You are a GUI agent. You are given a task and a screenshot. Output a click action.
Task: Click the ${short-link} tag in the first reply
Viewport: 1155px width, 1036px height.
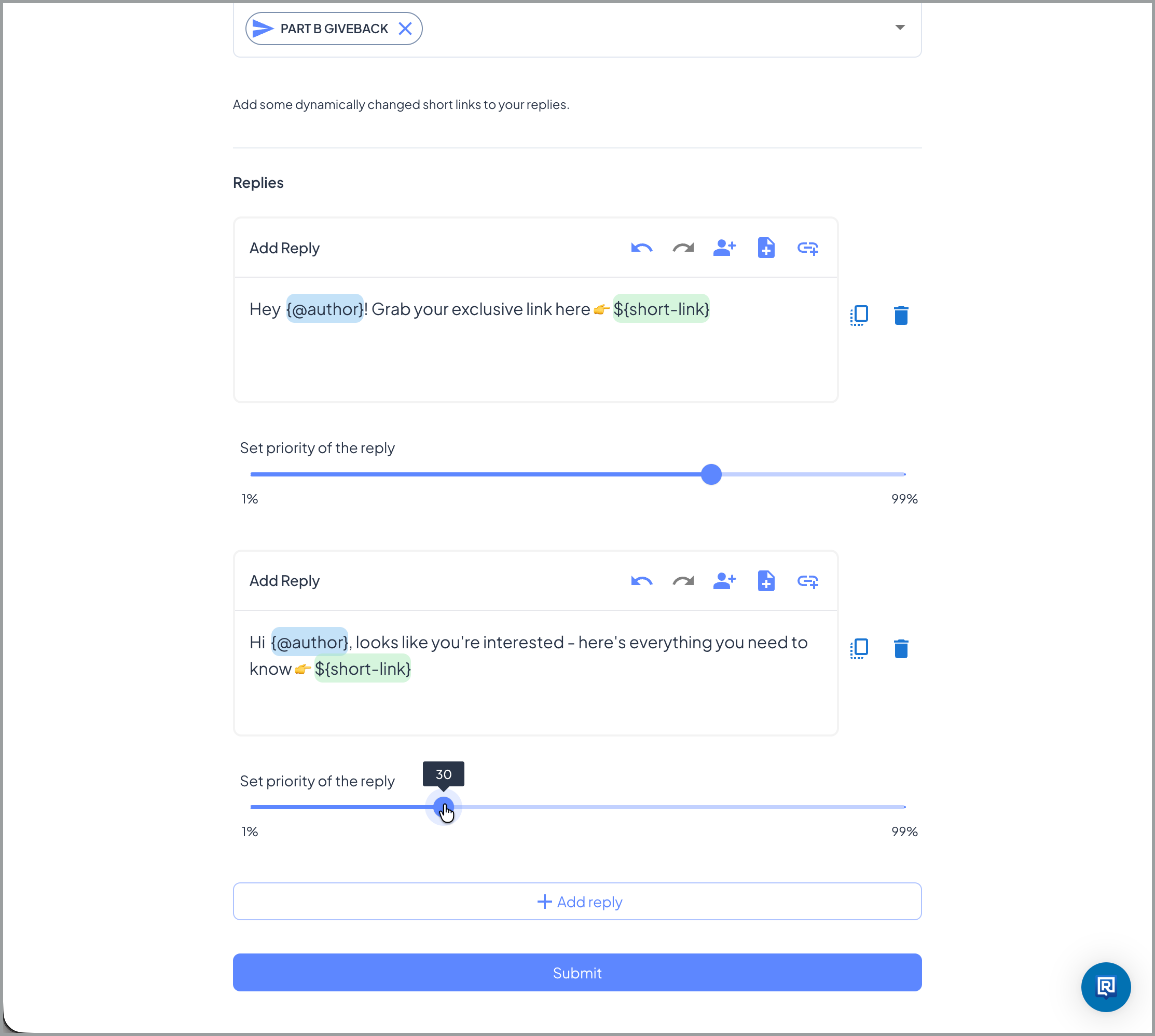click(x=661, y=309)
